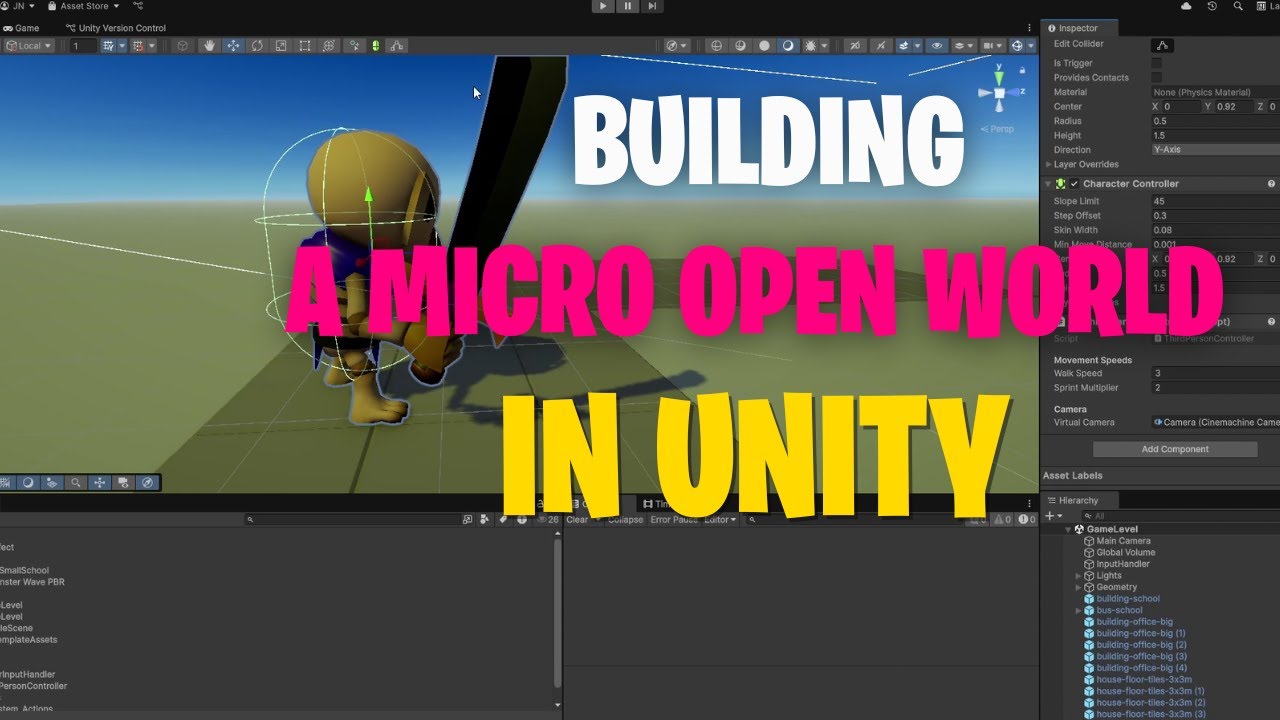Viewport: 1280px width, 720px height.
Task: Click the Unity Version Control branch icon
Action: pos(139,6)
